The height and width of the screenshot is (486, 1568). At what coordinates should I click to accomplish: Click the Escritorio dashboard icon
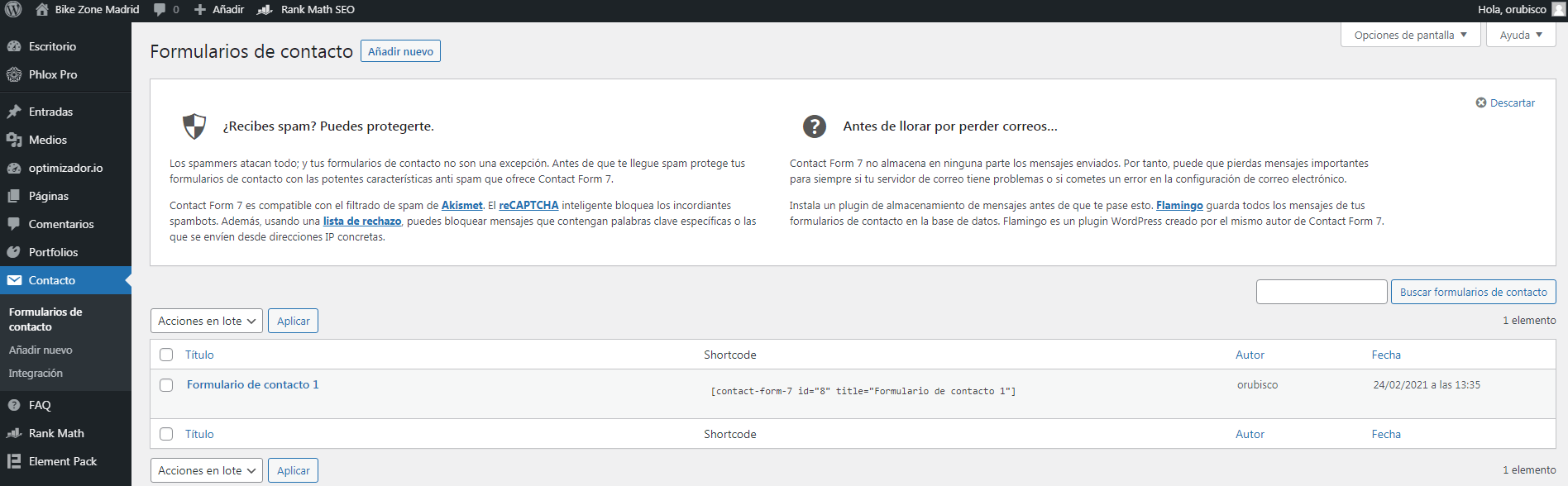(x=14, y=46)
